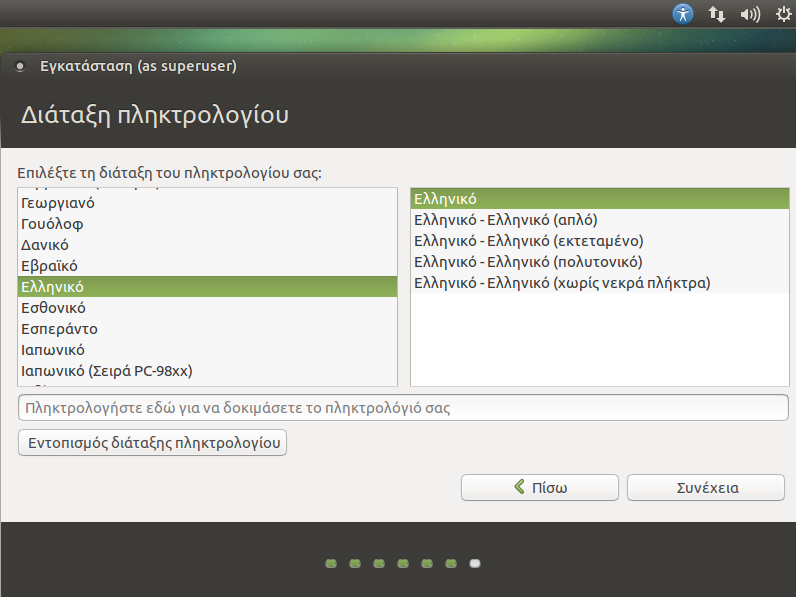Select Ελληνικό - Ελληνικό (εκτεταμένο) variant
Screen dimensions: 796x597
[x=528, y=241]
